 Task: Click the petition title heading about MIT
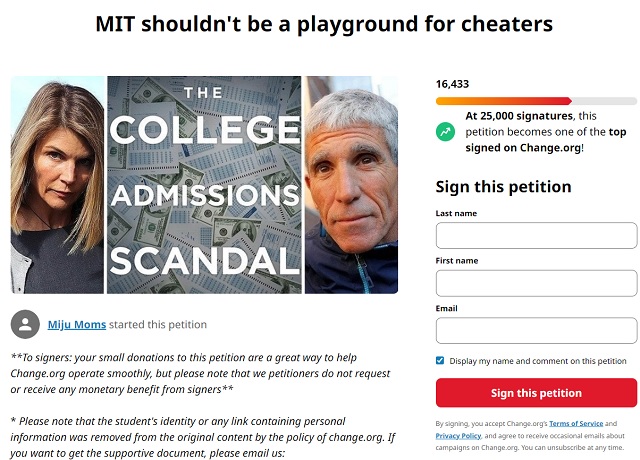point(324,24)
